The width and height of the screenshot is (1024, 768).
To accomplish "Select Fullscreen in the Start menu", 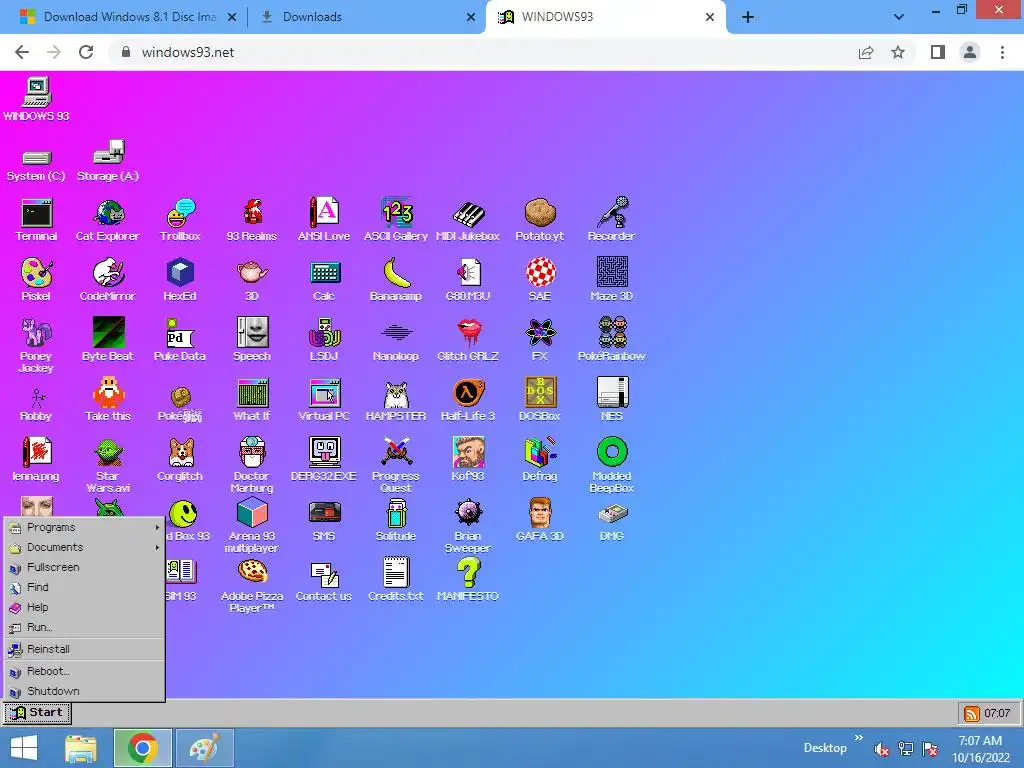I will [84, 567].
